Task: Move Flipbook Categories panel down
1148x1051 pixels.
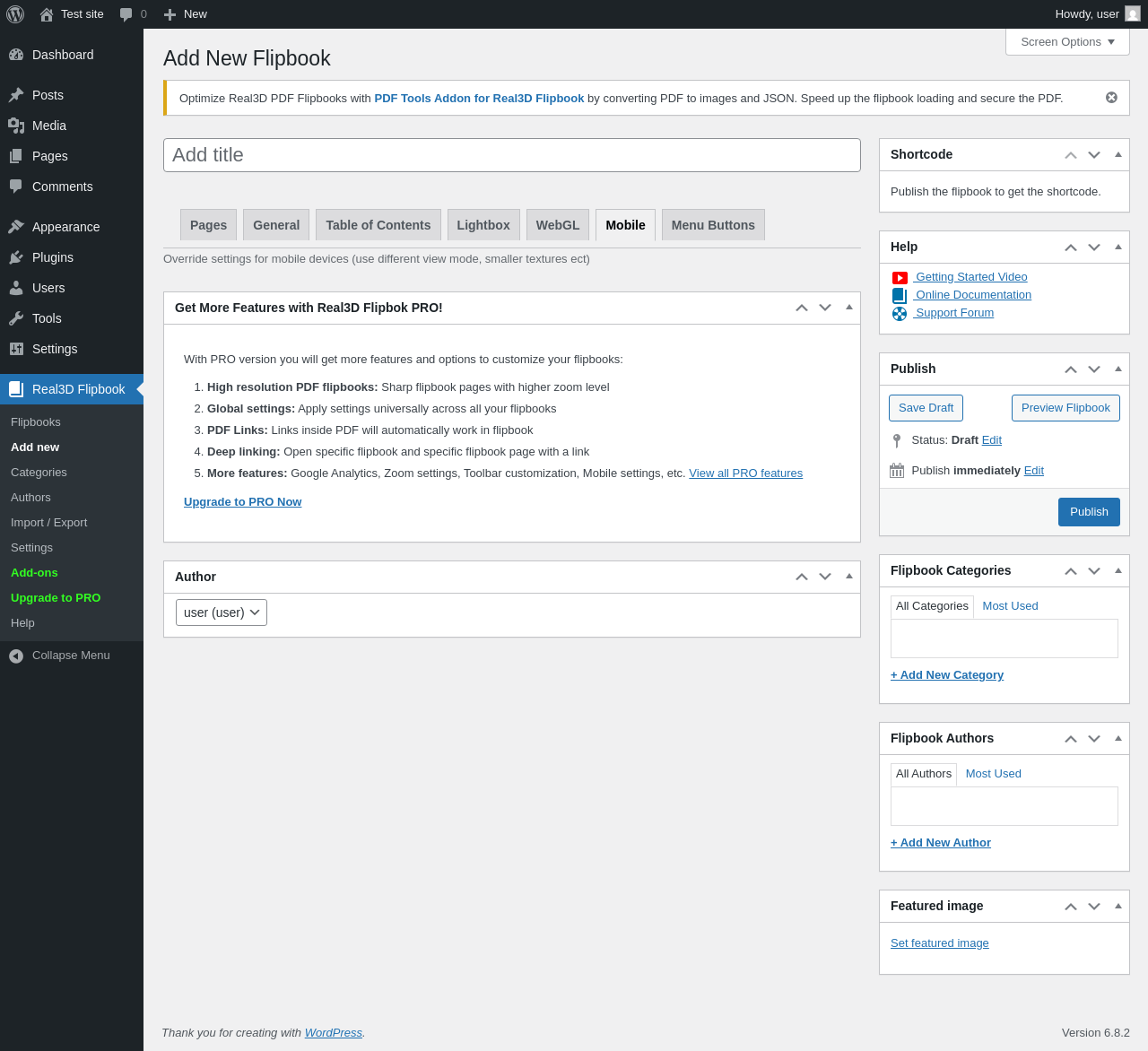Action: point(1094,571)
